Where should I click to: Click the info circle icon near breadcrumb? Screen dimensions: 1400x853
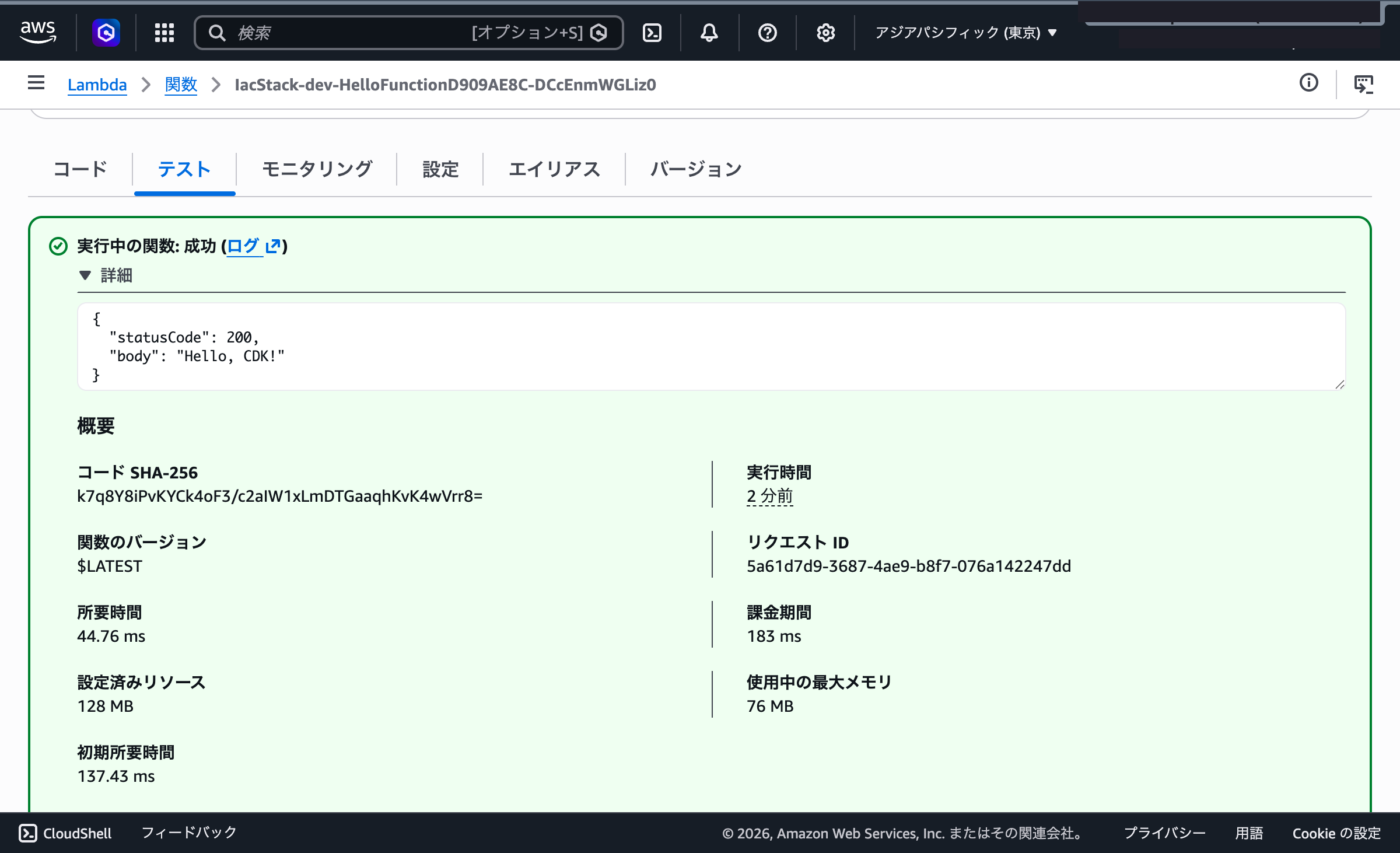1309,83
